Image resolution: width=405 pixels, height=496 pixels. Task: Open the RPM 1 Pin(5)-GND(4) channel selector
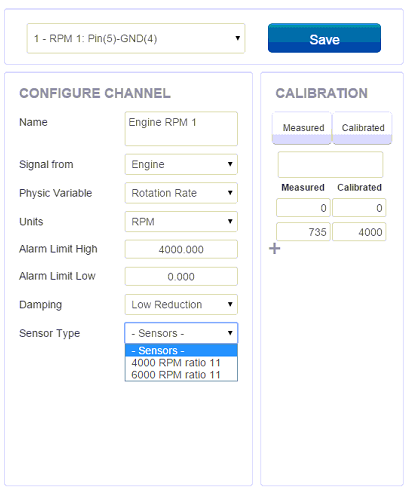[136, 38]
